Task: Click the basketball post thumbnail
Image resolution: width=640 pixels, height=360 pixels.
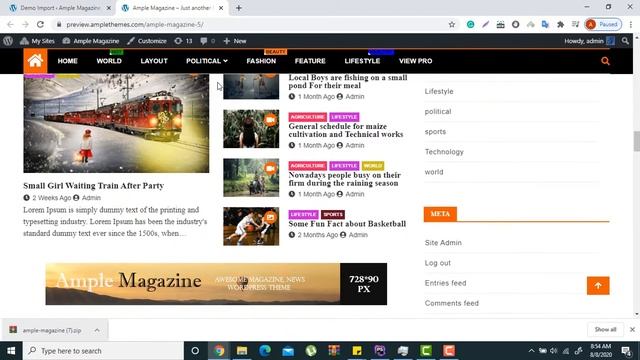Action: (251, 227)
